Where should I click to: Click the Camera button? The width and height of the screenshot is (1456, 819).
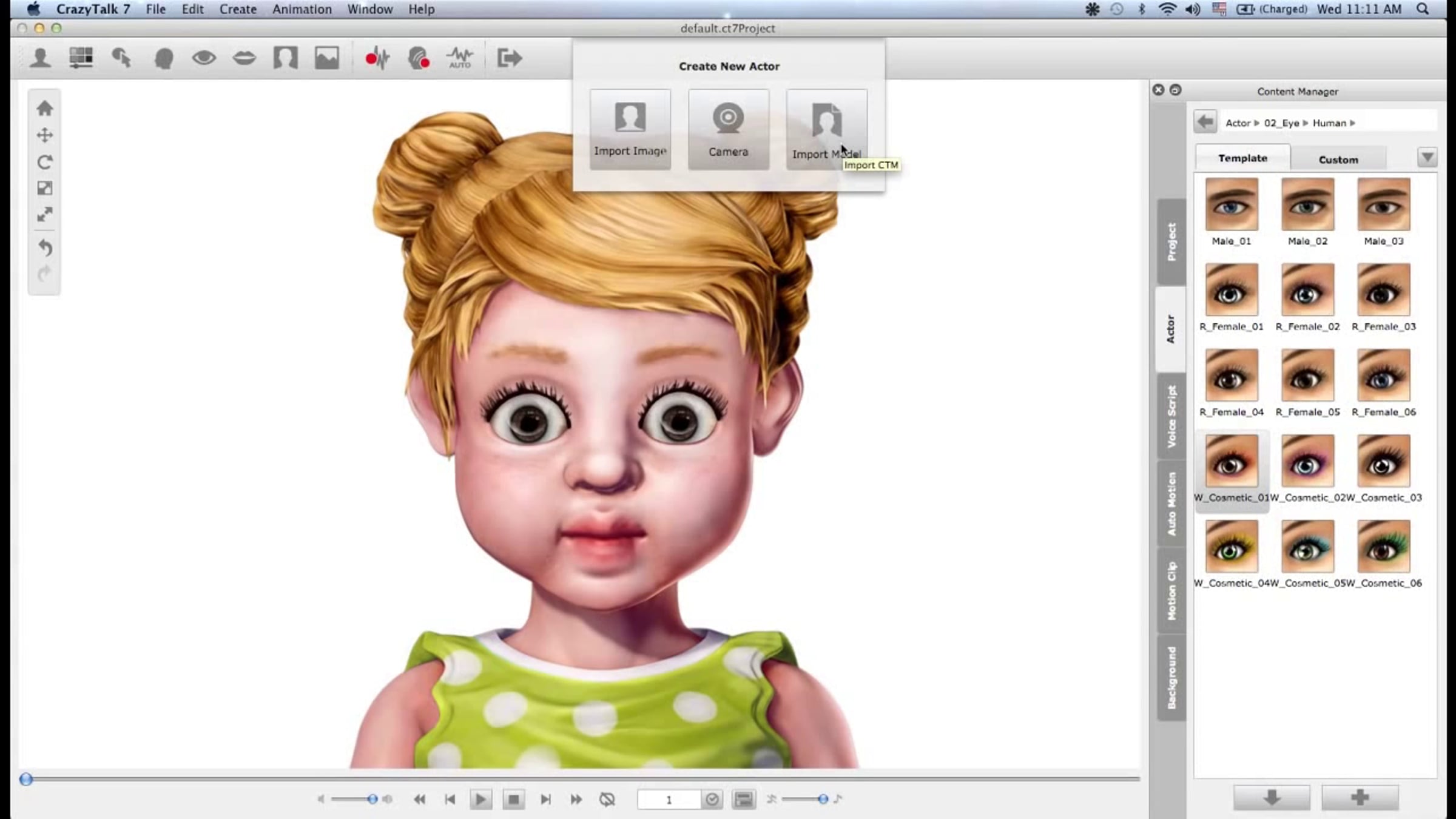728,130
